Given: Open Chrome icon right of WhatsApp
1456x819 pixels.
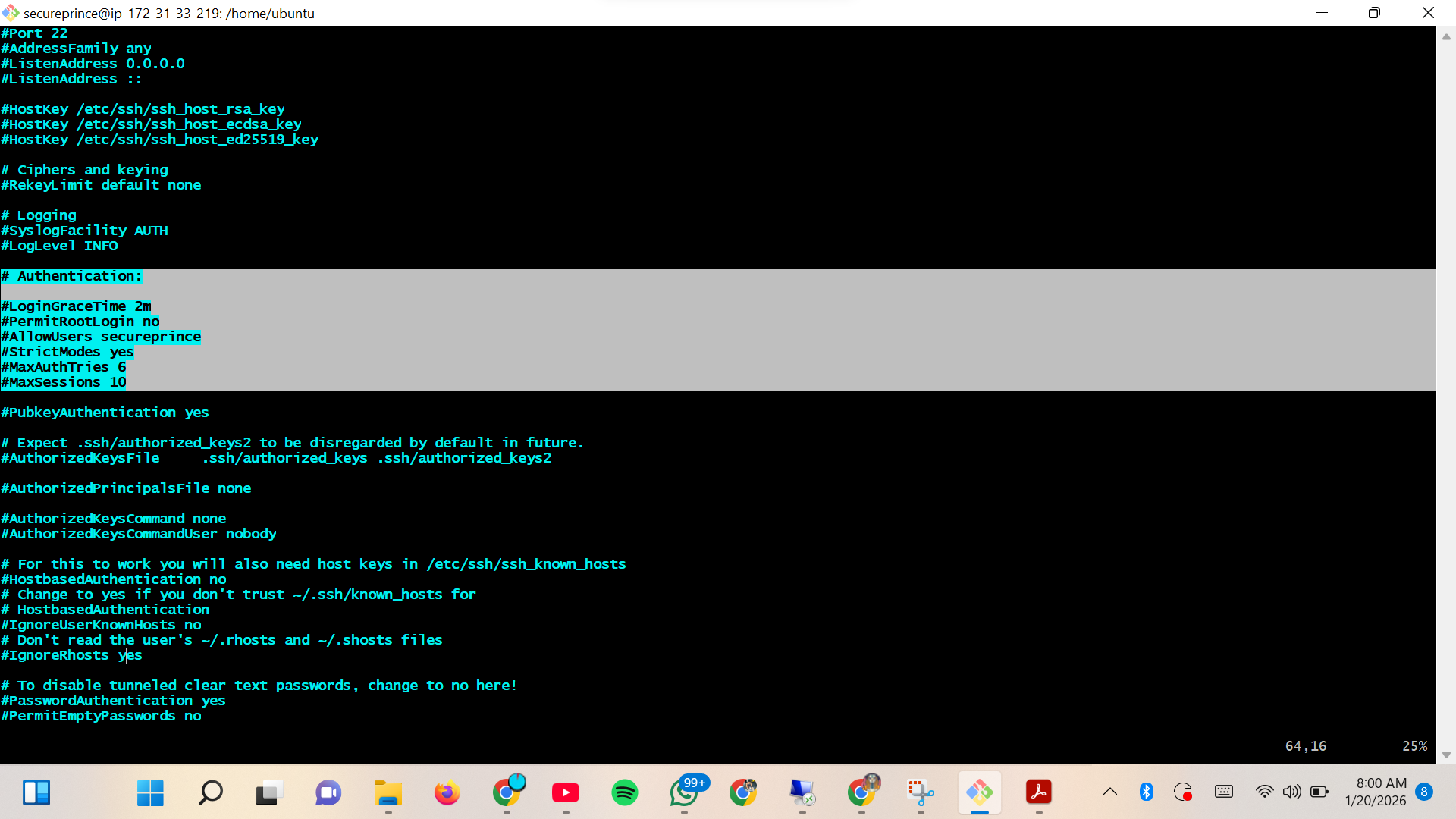Looking at the screenshot, I should tap(743, 792).
